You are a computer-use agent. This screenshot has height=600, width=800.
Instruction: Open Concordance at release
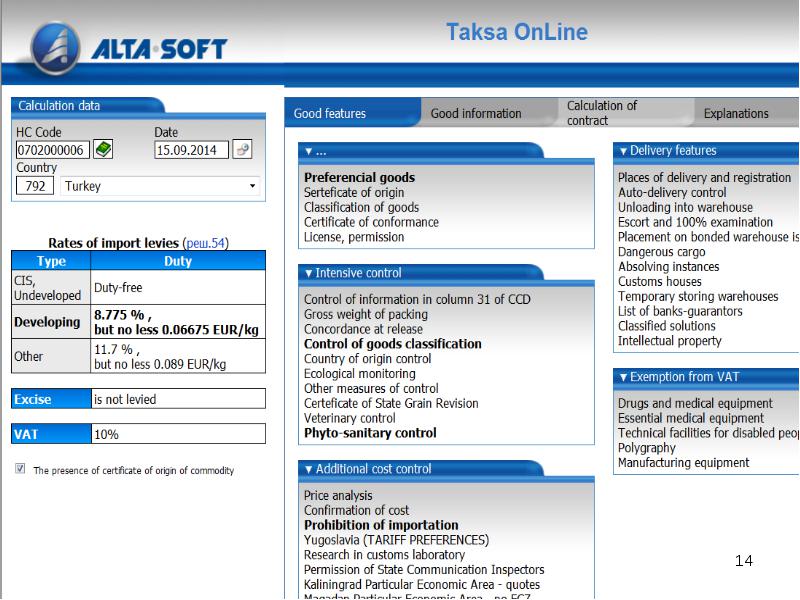[363, 329]
